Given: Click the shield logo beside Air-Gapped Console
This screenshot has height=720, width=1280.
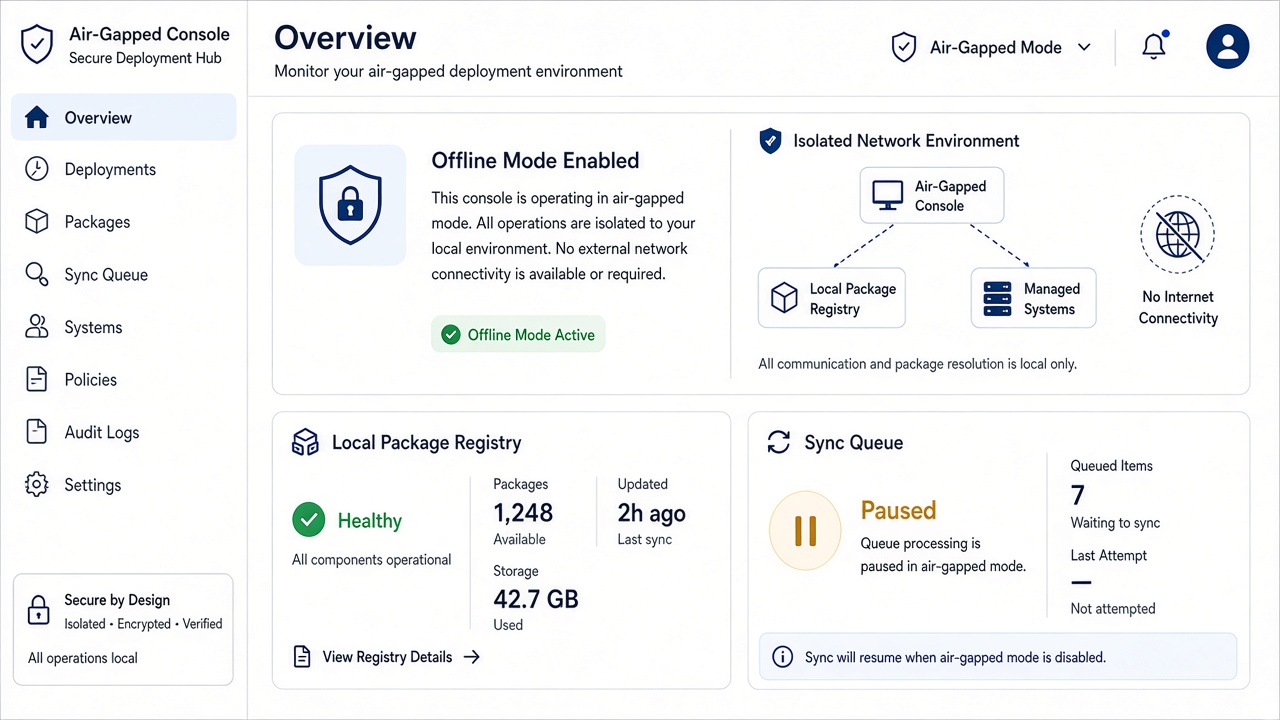Looking at the screenshot, I should click(x=37, y=45).
